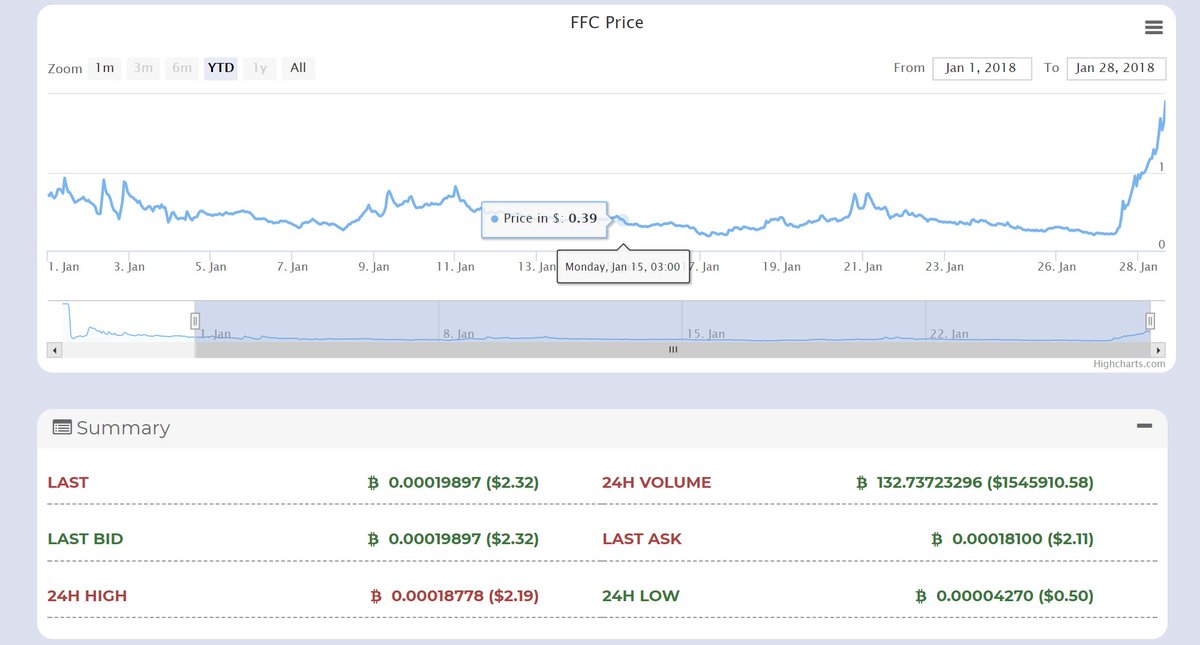Screen dimensions: 1200x645
Task: Click the LAST price value 0.00019897 ($2.32)
Action: 464,482
